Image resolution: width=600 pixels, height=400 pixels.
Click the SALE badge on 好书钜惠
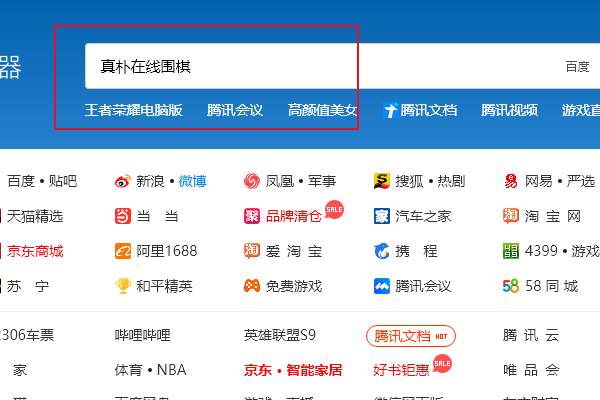coord(442,363)
